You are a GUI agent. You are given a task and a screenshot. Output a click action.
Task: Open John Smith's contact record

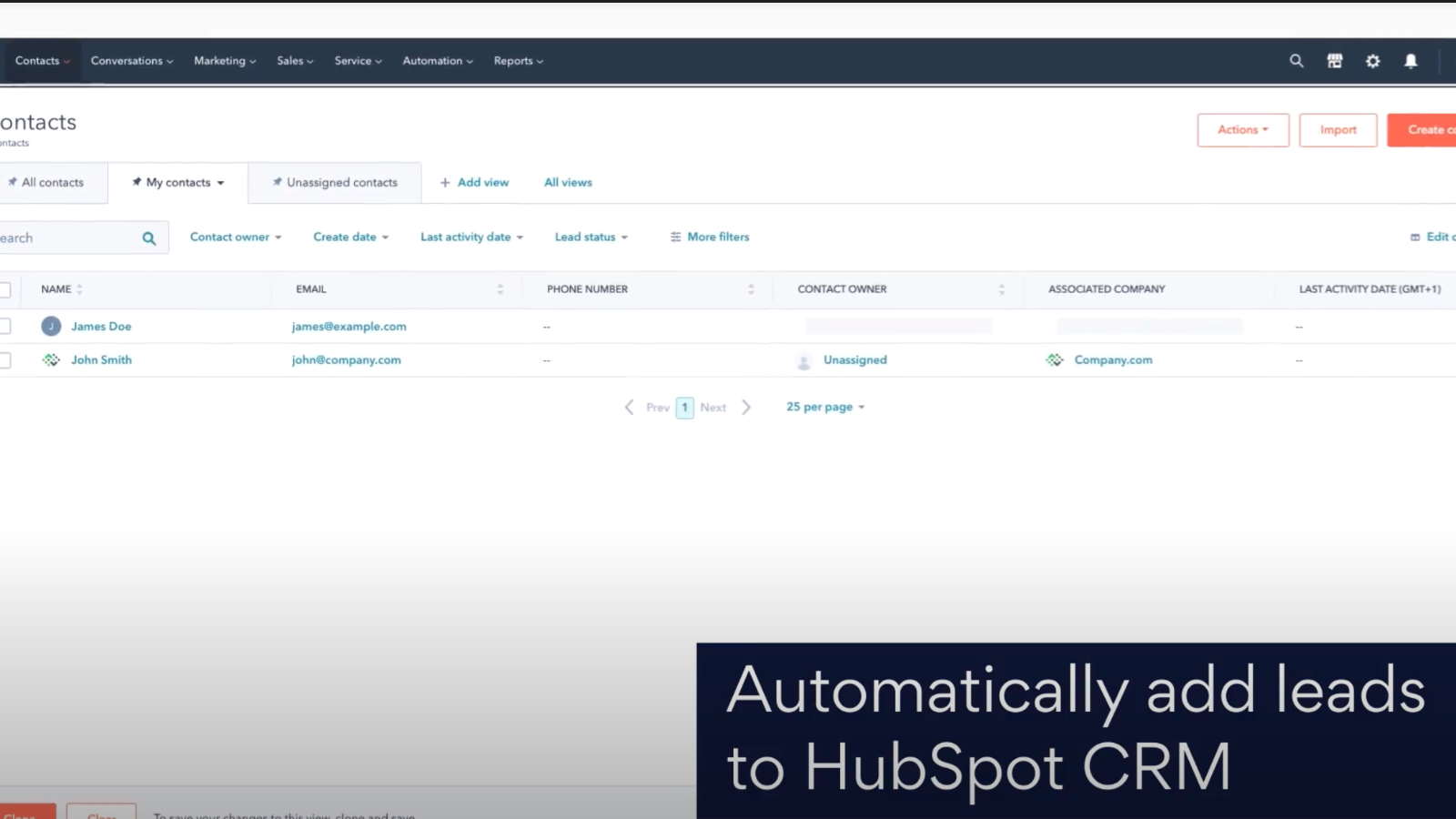pyautogui.click(x=101, y=359)
